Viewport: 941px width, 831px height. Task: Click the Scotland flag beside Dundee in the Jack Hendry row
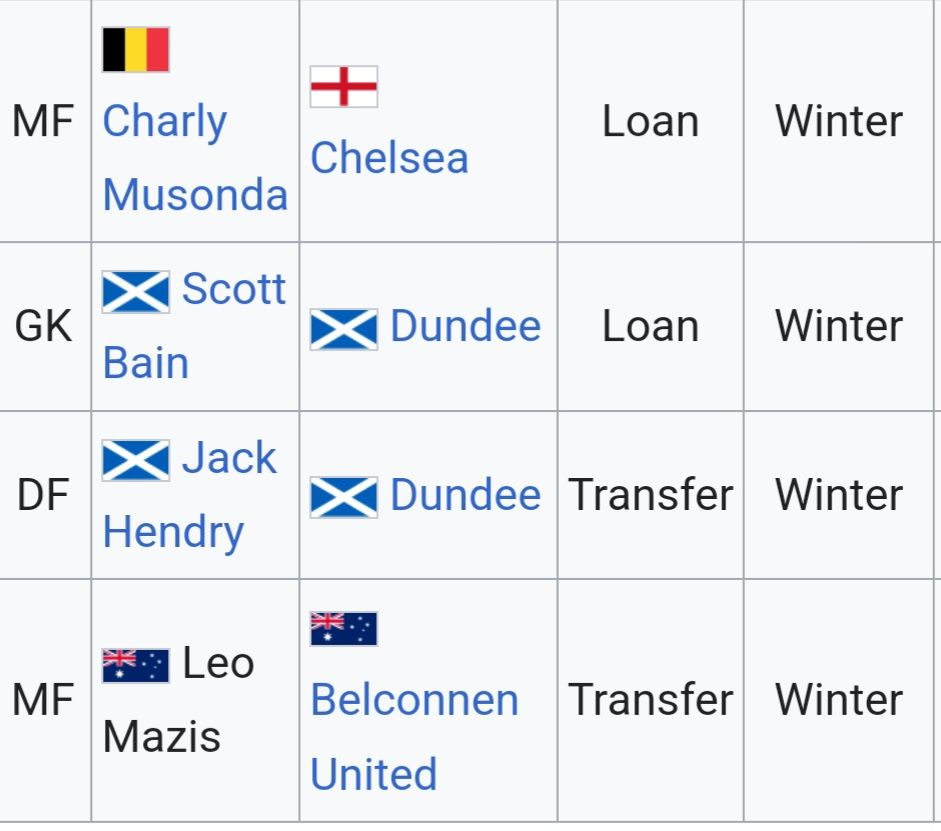343,496
